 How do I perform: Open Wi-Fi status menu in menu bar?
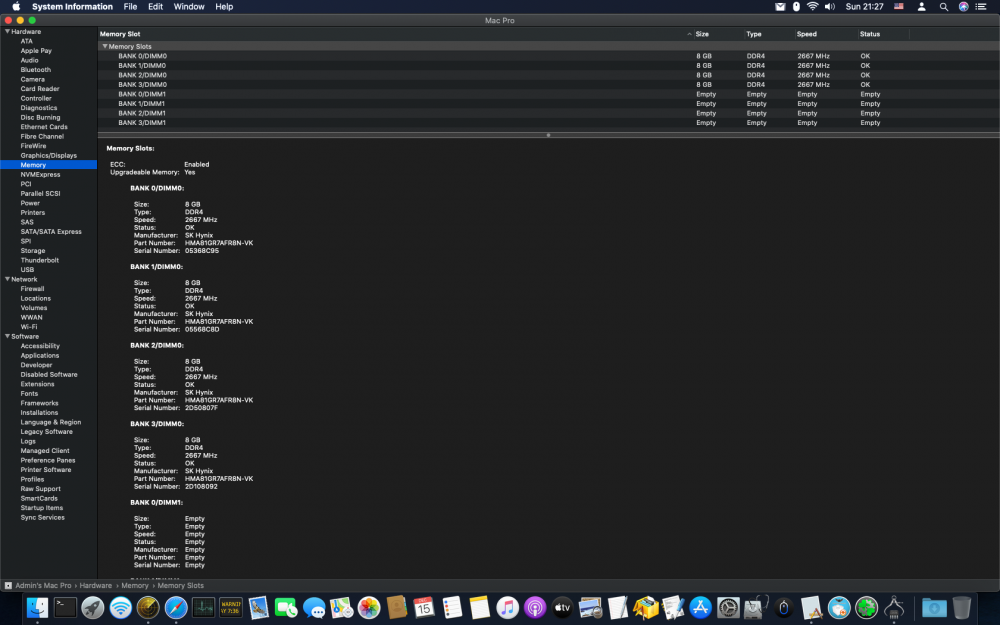[812, 6]
